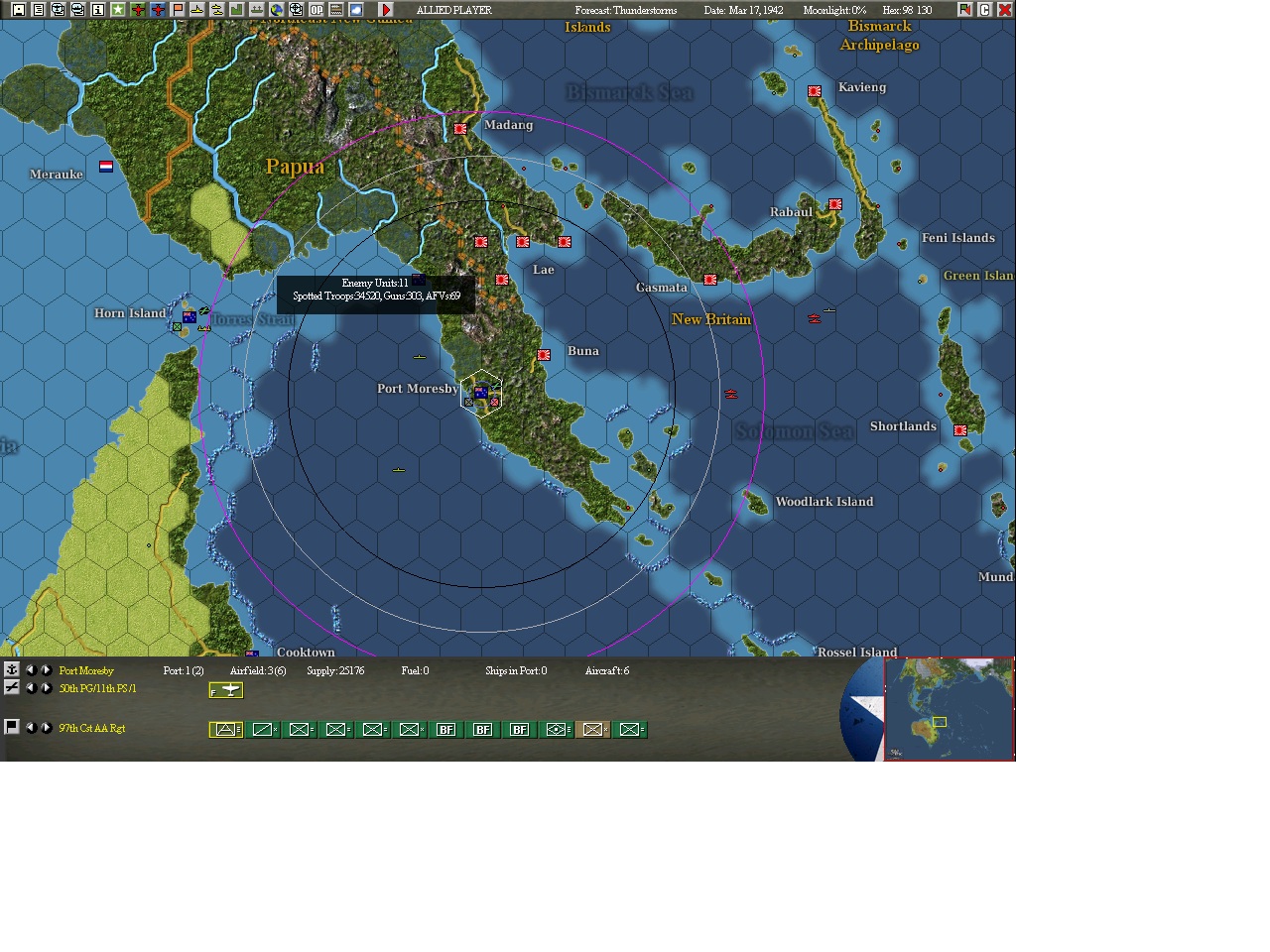Select previous air unit before 50th PG
1270x952 pixels.
point(30,688)
